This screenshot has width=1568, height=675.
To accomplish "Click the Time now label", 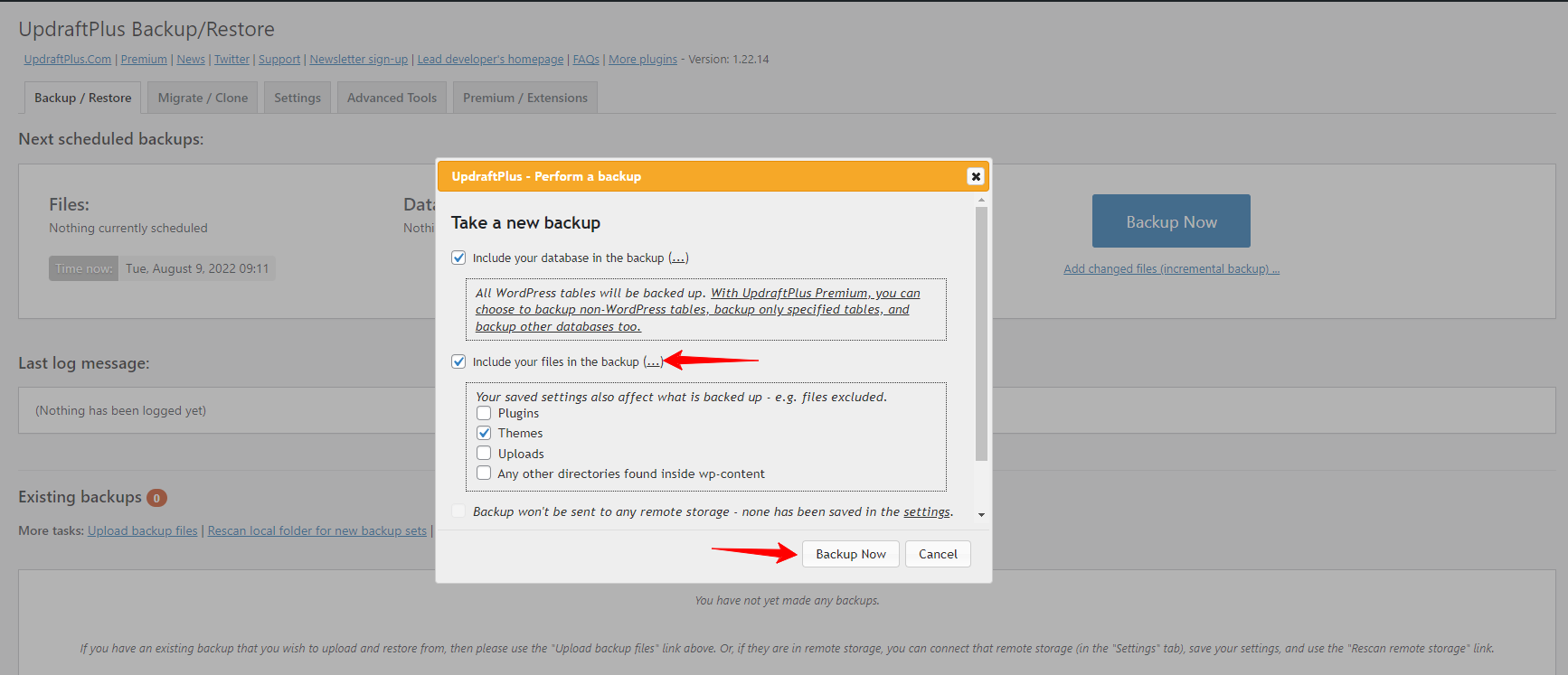I will pos(83,268).
